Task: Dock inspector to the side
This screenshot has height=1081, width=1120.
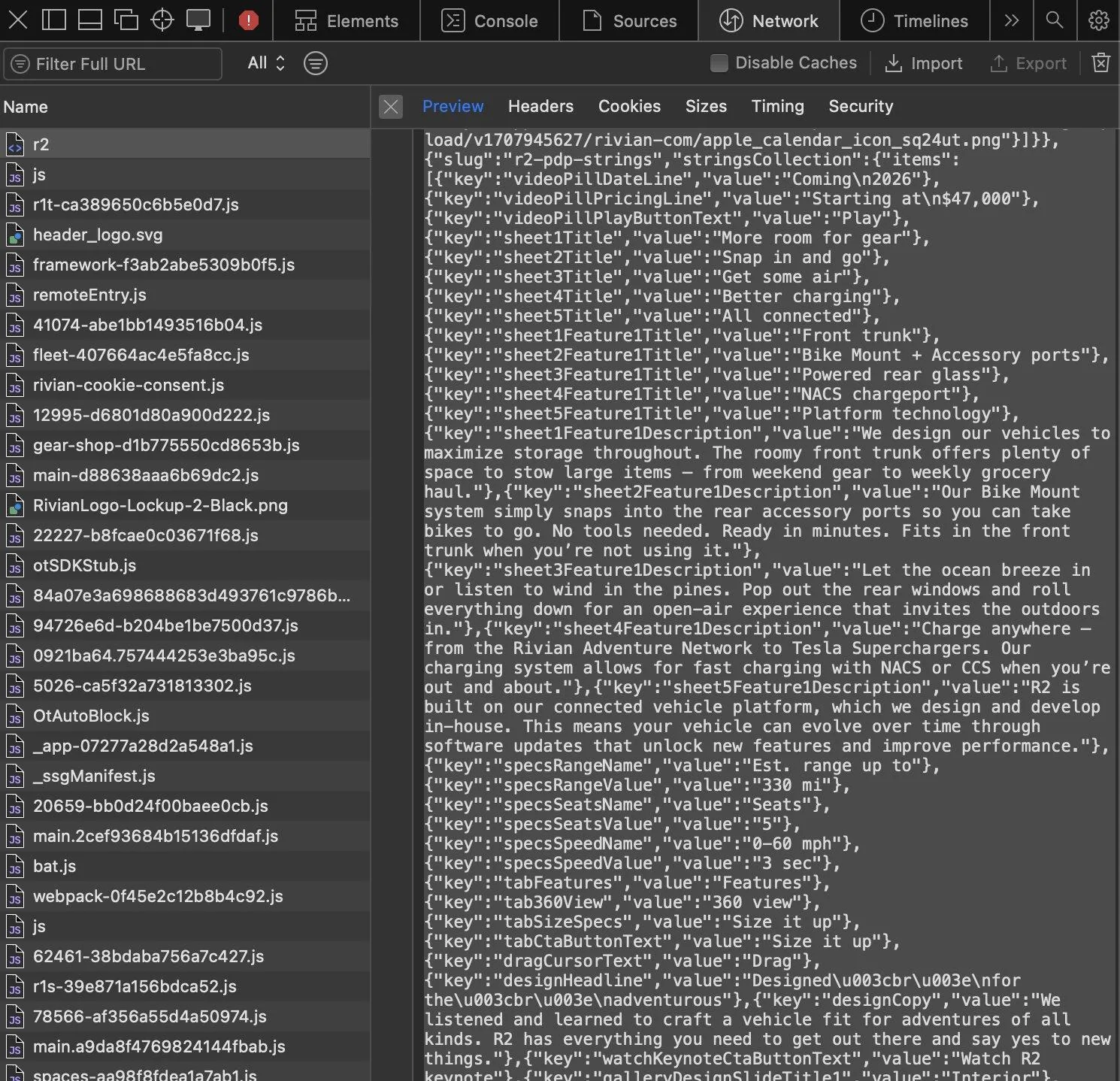Action: (53, 20)
